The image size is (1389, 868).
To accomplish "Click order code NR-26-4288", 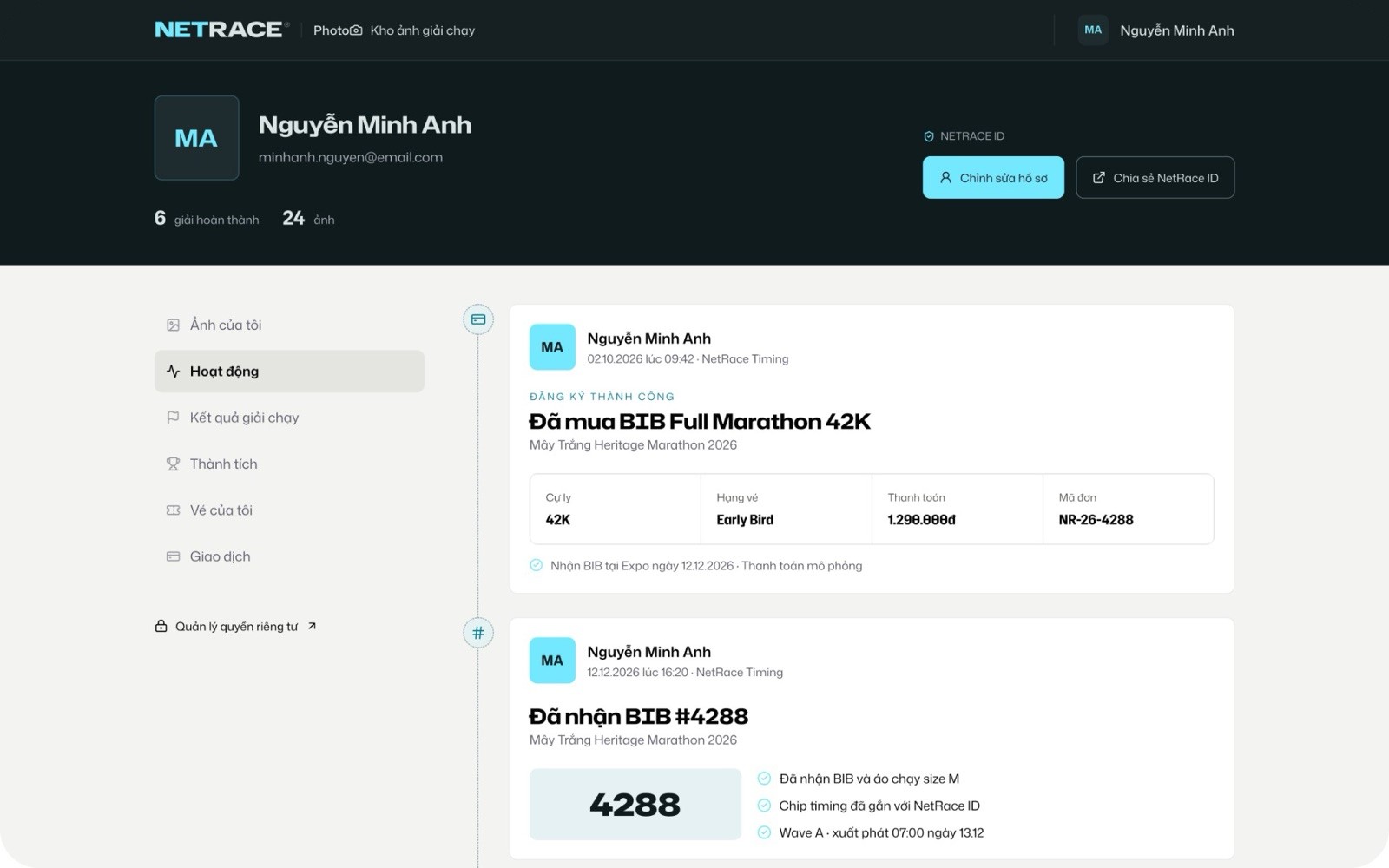I will click(1096, 520).
